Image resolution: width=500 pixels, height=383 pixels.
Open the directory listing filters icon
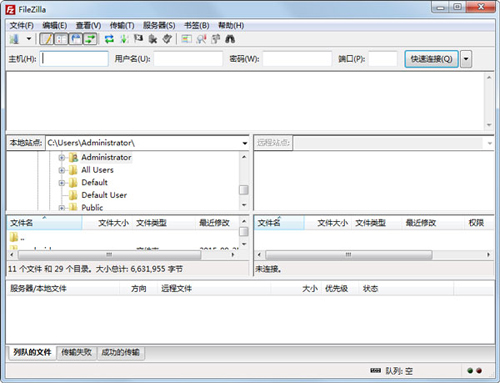point(186,39)
